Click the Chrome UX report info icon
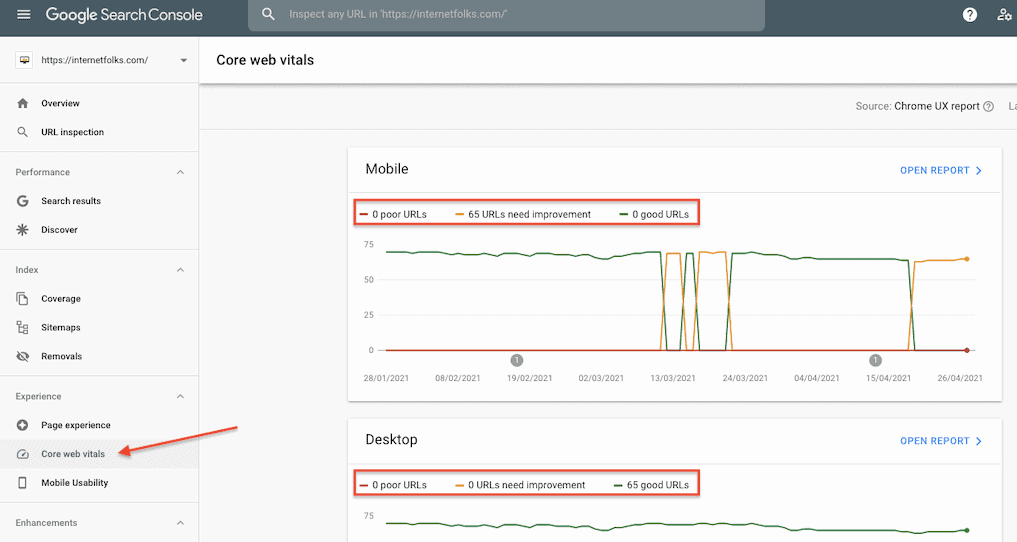Image resolution: width=1017 pixels, height=542 pixels. 988,107
